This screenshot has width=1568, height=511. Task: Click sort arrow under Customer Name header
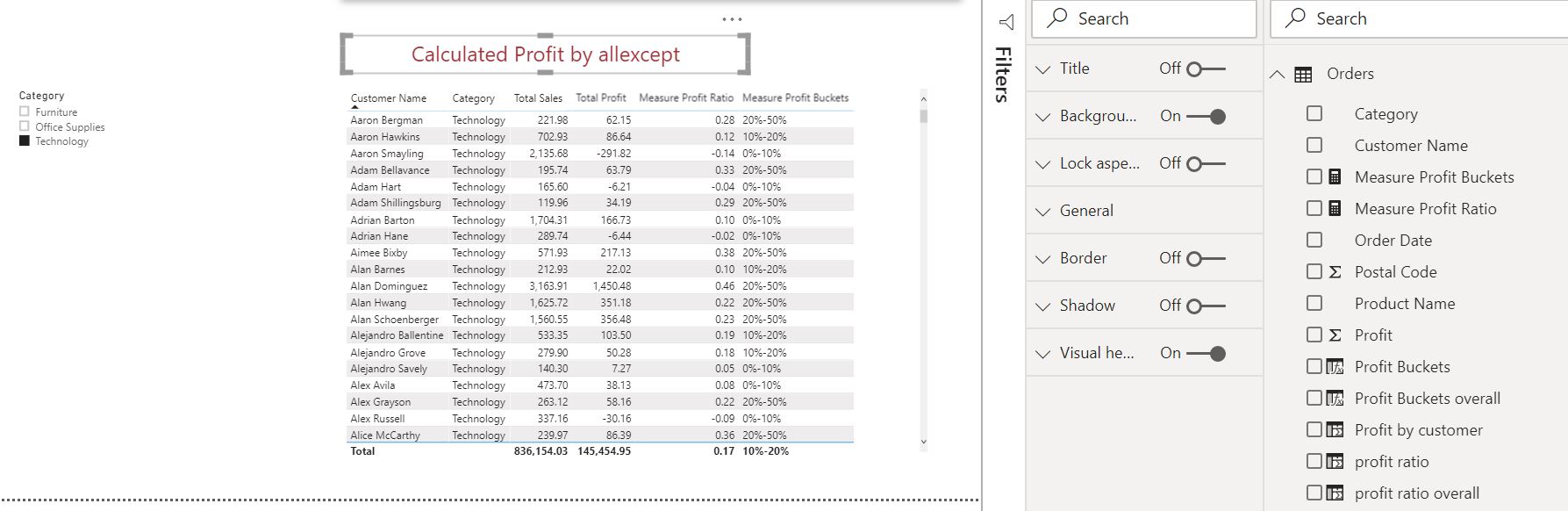point(354,107)
